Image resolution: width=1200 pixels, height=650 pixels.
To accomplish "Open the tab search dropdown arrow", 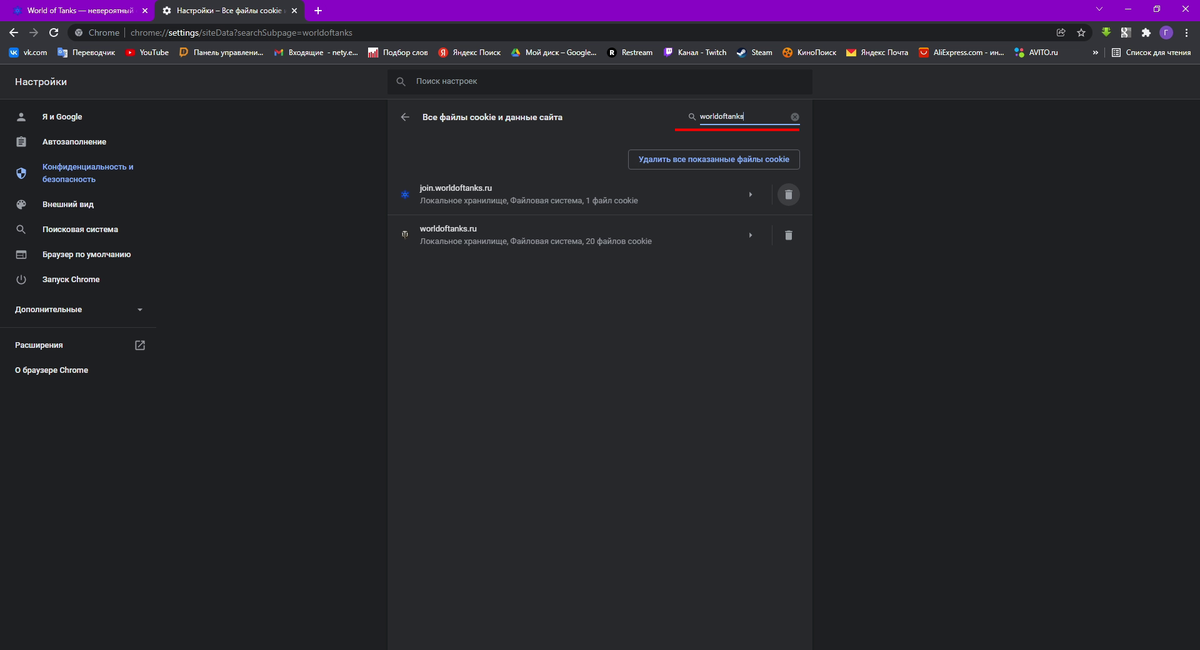I will (x=1100, y=9).
